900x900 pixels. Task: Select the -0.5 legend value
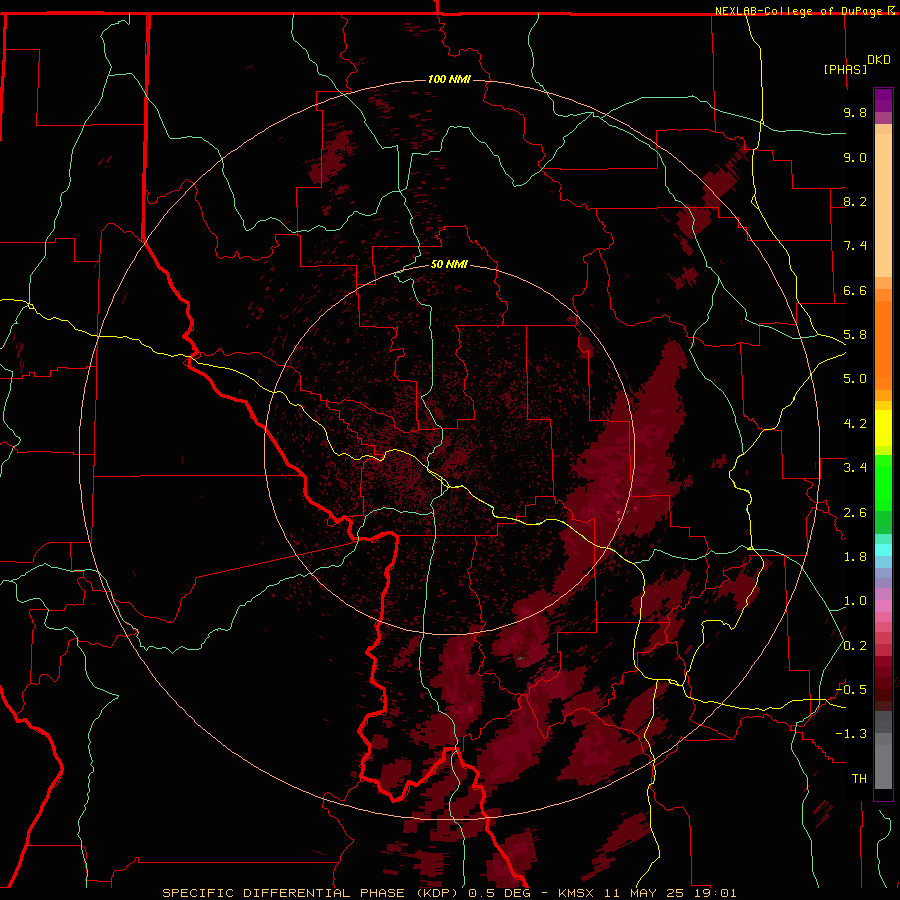click(x=852, y=690)
